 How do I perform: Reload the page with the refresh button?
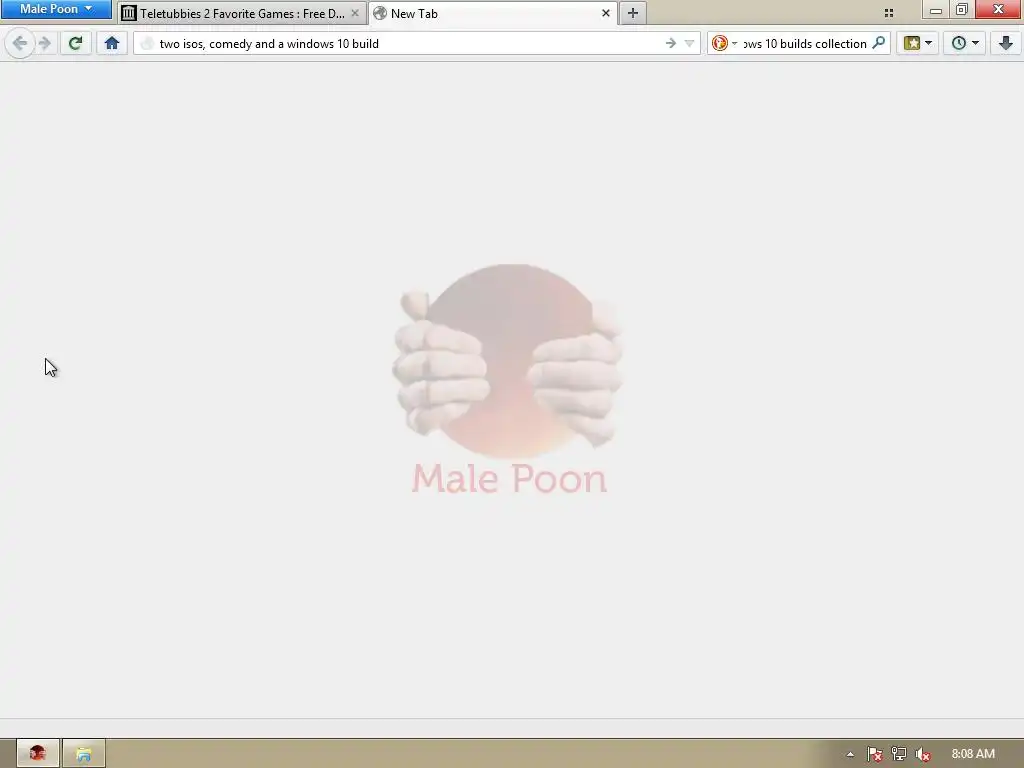click(x=76, y=44)
